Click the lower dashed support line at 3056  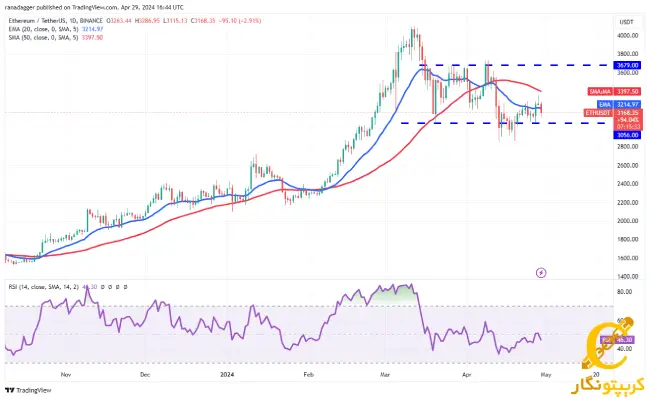tap(506, 123)
